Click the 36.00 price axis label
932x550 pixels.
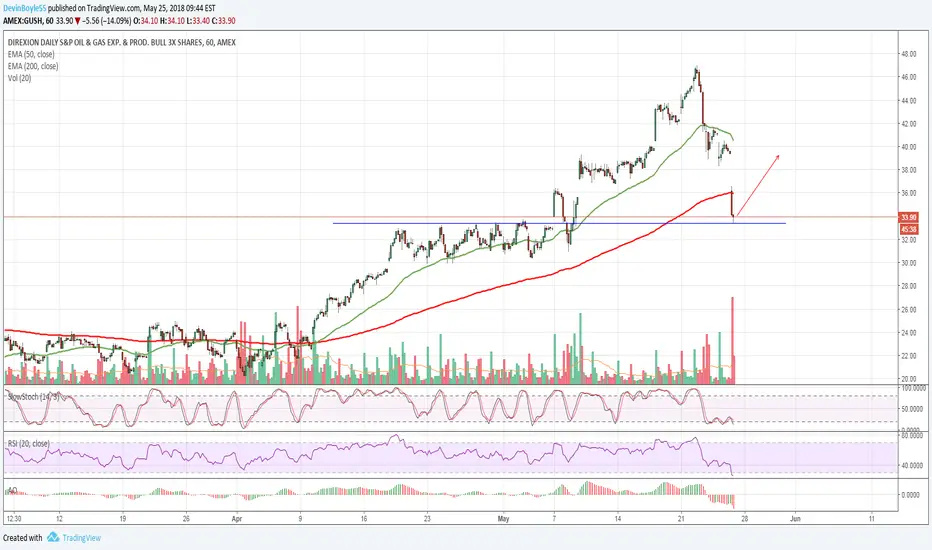(908, 193)
